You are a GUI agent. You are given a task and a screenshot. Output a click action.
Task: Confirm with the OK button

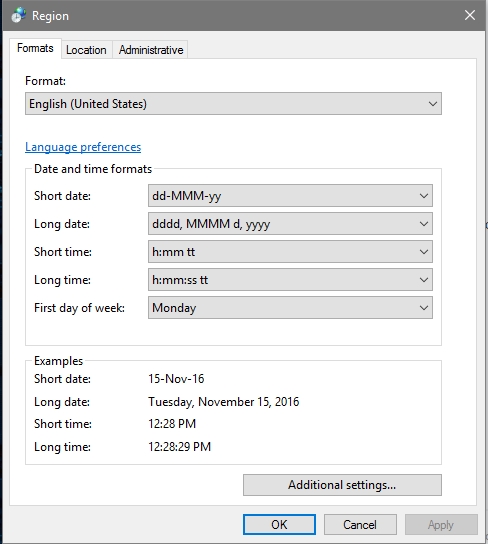[x=279, y=525]
